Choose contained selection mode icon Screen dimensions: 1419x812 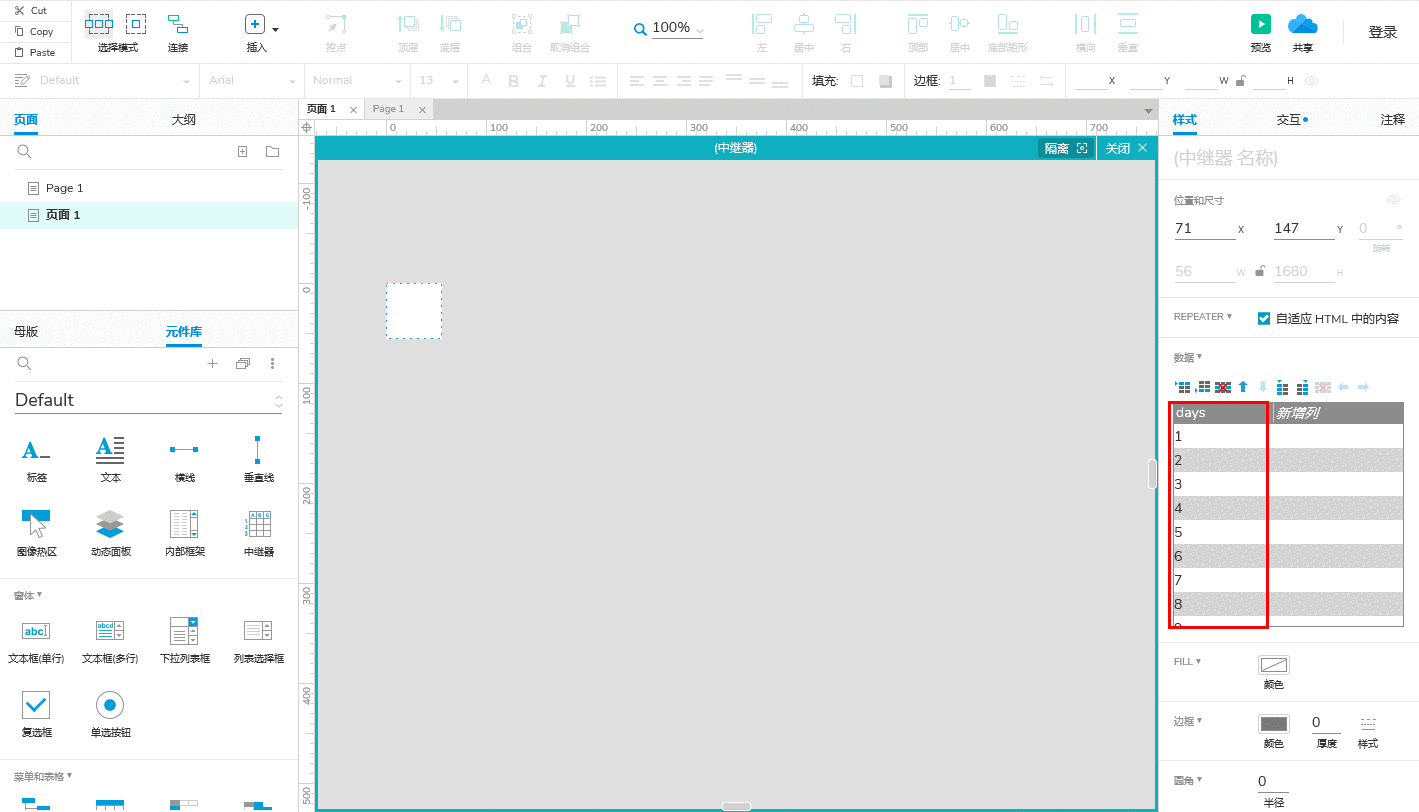pyautogui.click(x=136, y=24)
